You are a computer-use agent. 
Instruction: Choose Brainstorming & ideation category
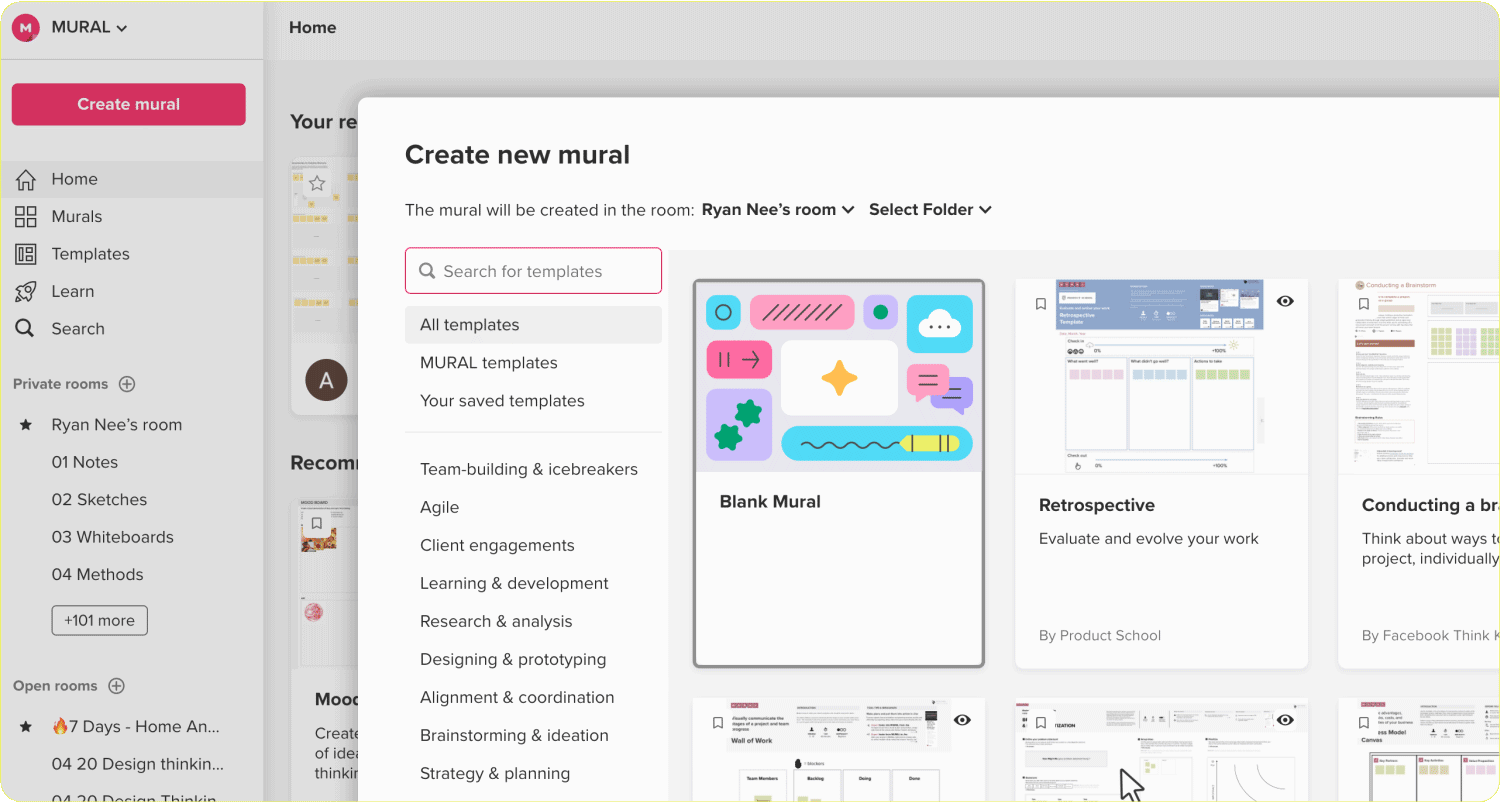pos(514,735)
